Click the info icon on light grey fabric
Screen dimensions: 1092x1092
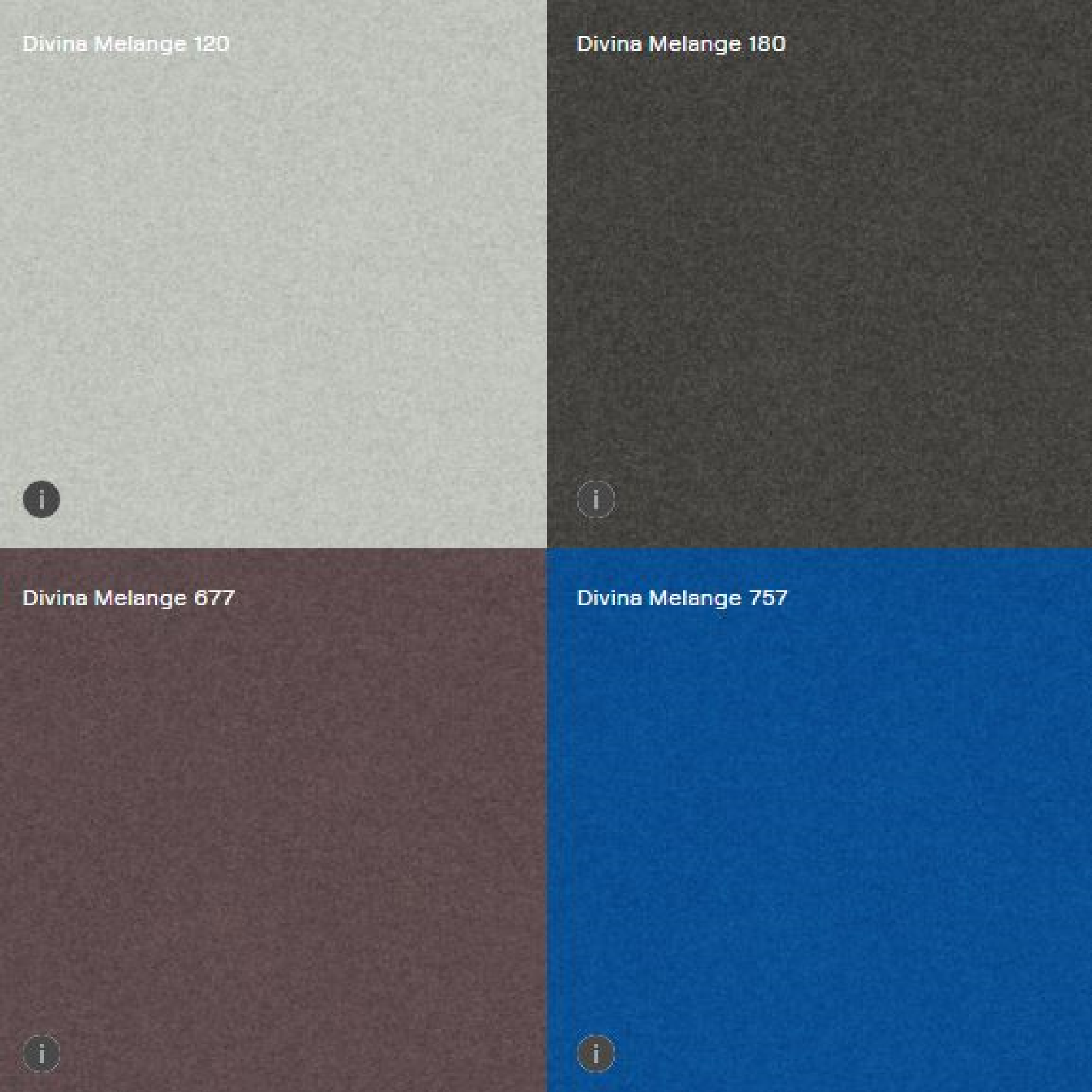(x=41, y=499)
